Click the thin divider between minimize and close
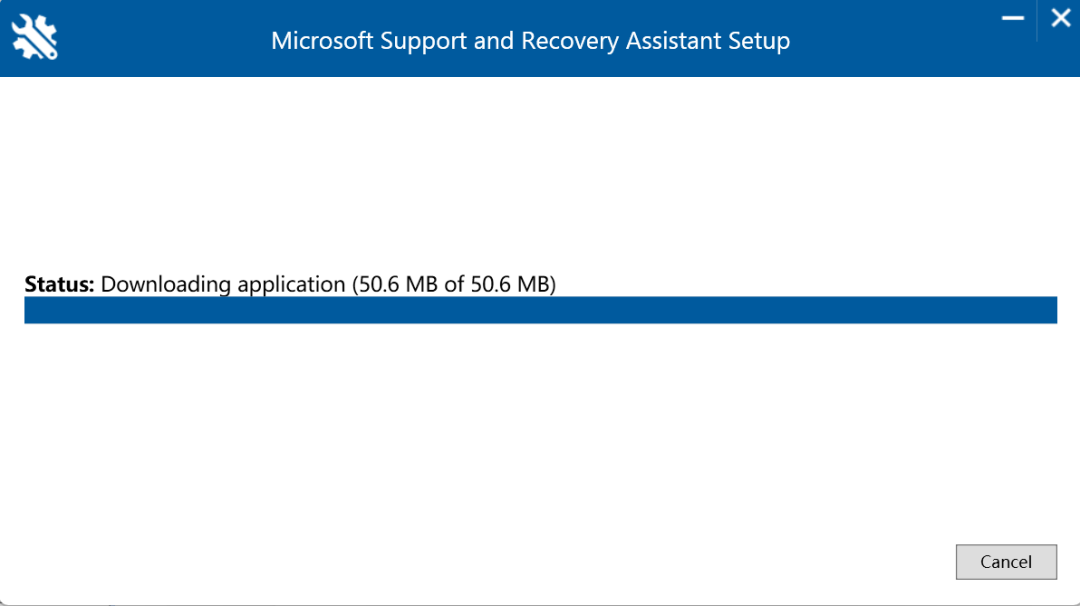Viewport: 1080px width, 606px height. tap(1037, 19)
